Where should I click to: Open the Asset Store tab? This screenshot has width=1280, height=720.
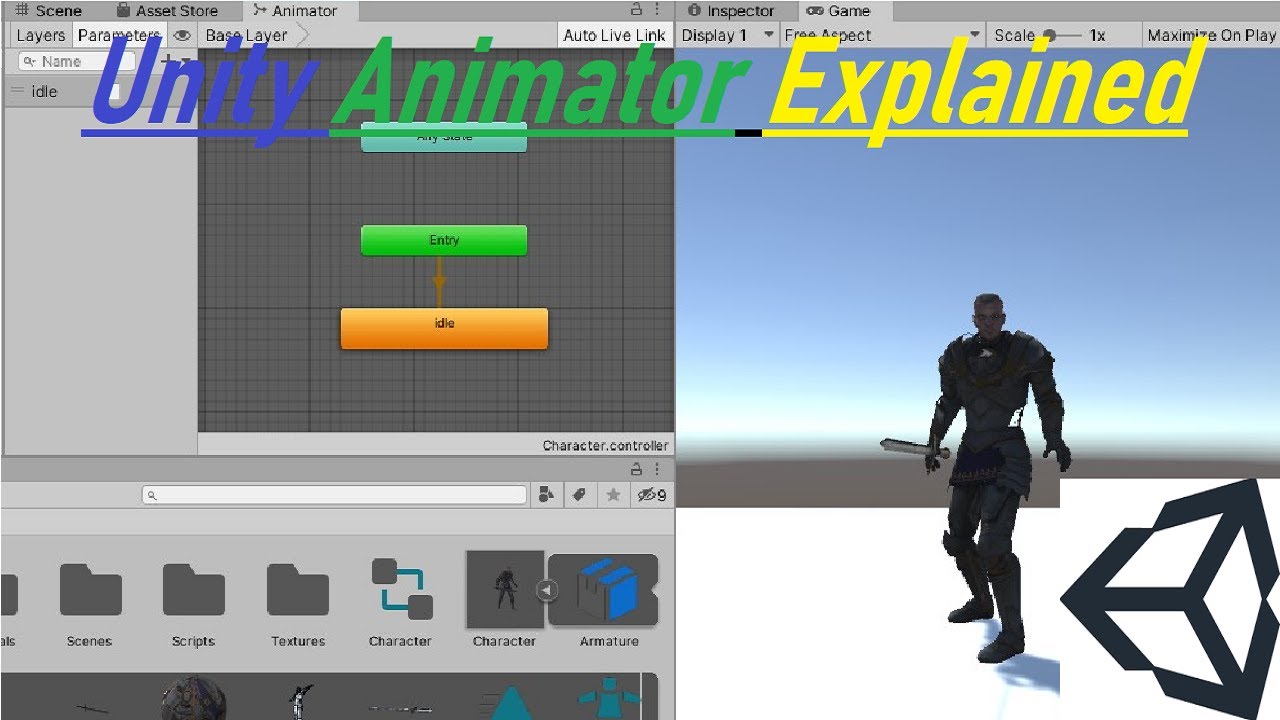(166, 11)
